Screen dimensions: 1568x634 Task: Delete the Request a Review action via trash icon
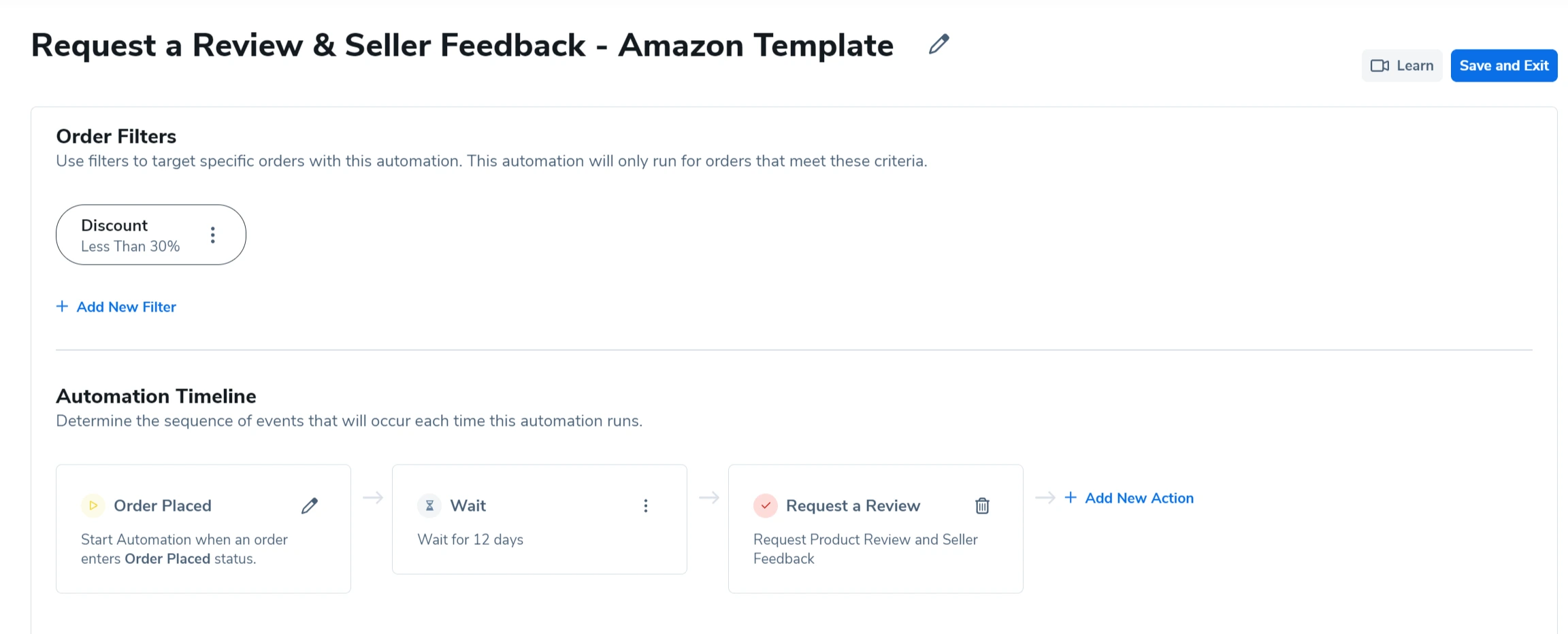point(982,505)
